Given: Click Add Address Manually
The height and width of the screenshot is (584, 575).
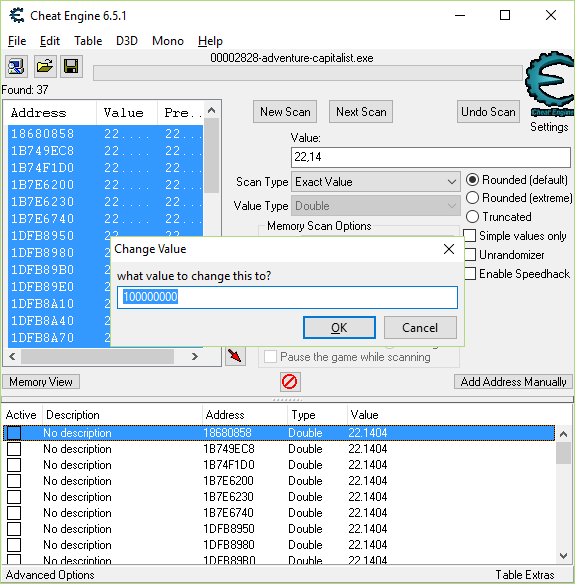Looking at the screenshot, I should point(513,382).
